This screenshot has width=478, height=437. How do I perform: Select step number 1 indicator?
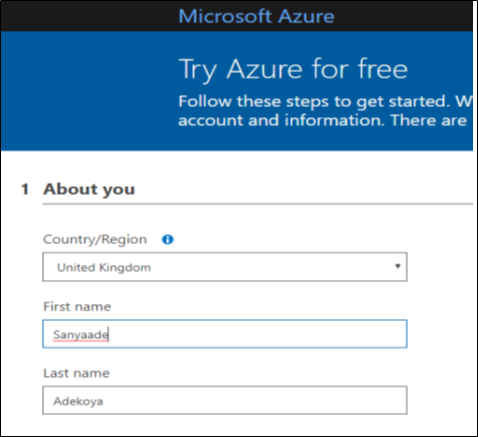pos(25,189)
